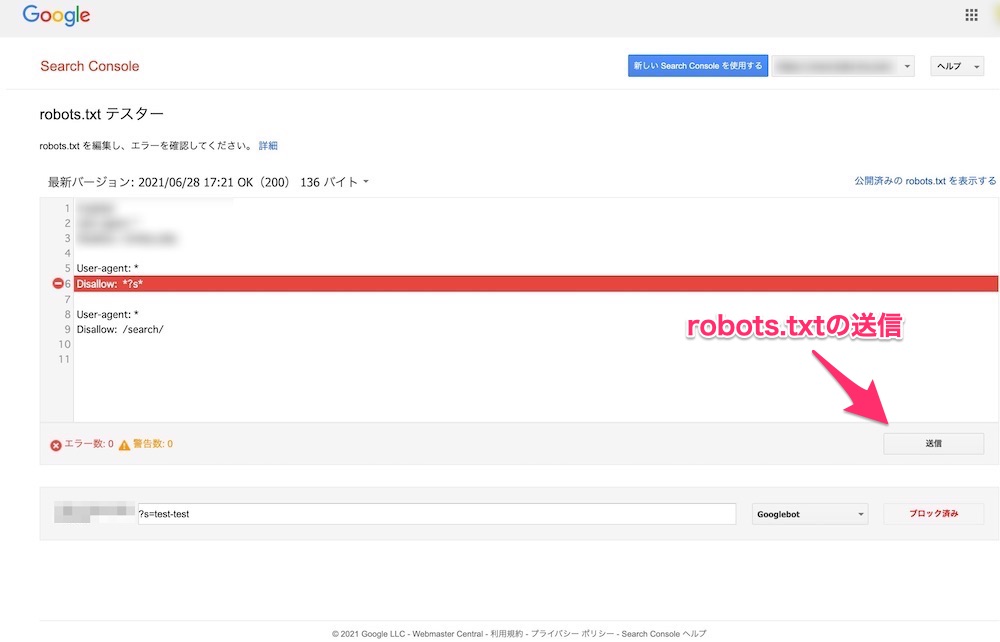
Task: Open 公開済みの robots.txt を表示する link
Action: 925,181
